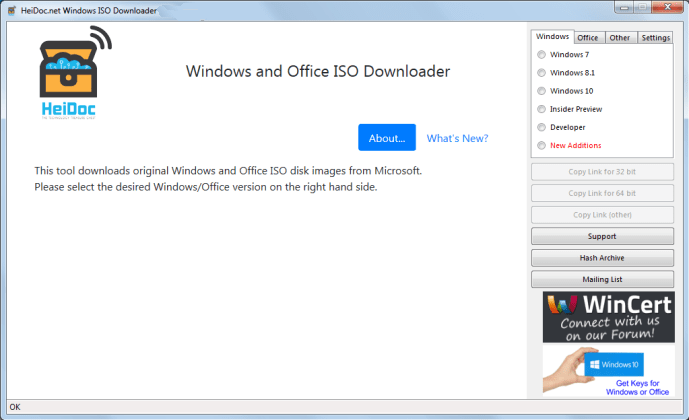Image resolution: width=689 pixels, height=420 pixels.
Task: Click Copy Link for 64 bit
Action: click(x=602, y=193)
